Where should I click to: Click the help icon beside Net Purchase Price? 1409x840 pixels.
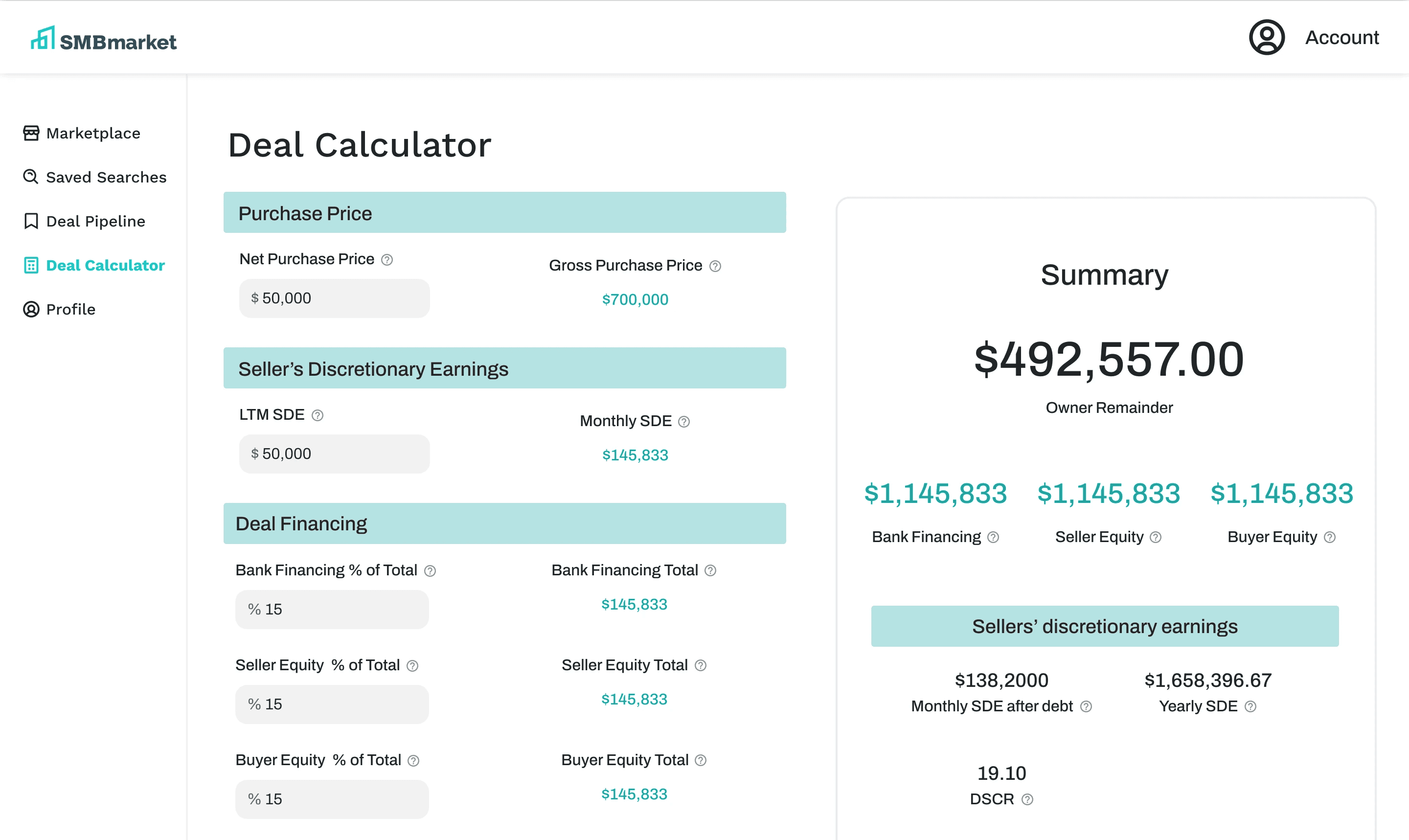[x=387, y=260]
